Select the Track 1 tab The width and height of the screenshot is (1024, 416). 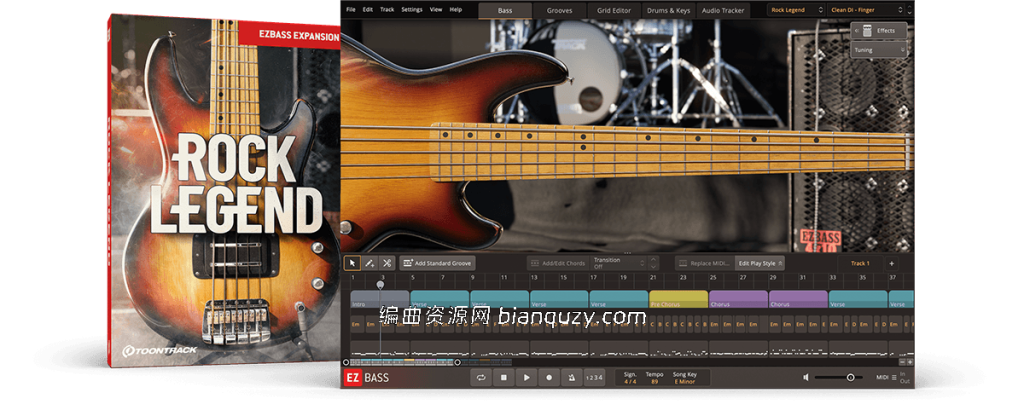(x=860, y=263)
